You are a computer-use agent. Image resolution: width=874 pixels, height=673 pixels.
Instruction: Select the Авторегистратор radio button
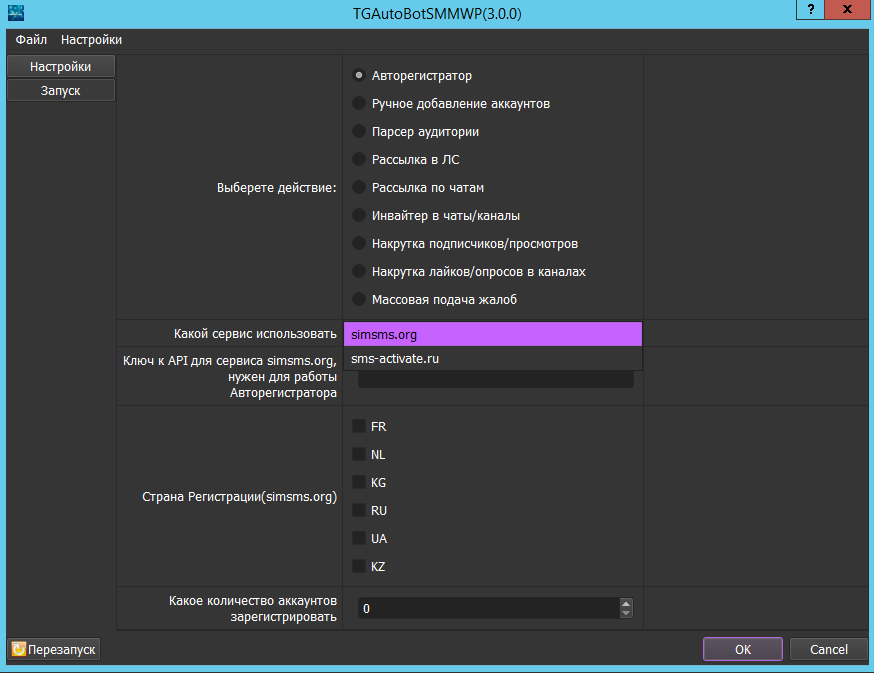[x=359, y=76]
